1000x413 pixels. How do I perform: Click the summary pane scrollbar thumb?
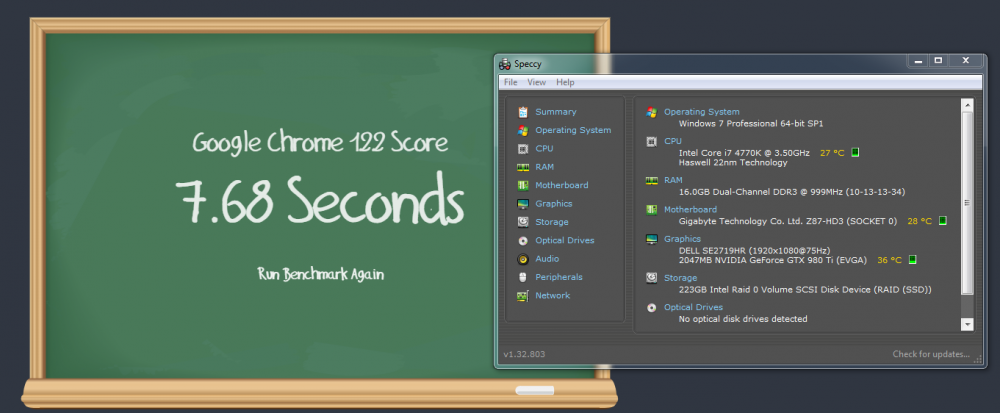point(967,203)
